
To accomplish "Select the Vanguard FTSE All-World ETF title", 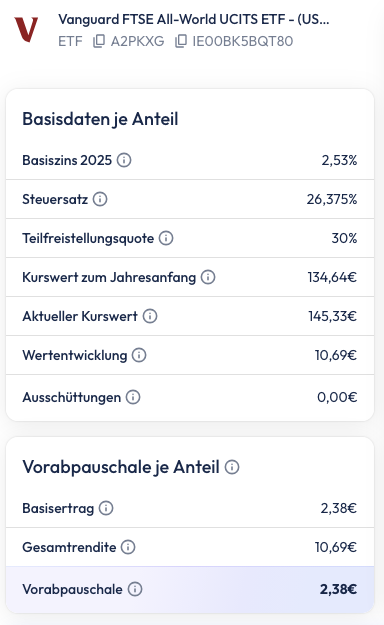I will tap(194, 19).
